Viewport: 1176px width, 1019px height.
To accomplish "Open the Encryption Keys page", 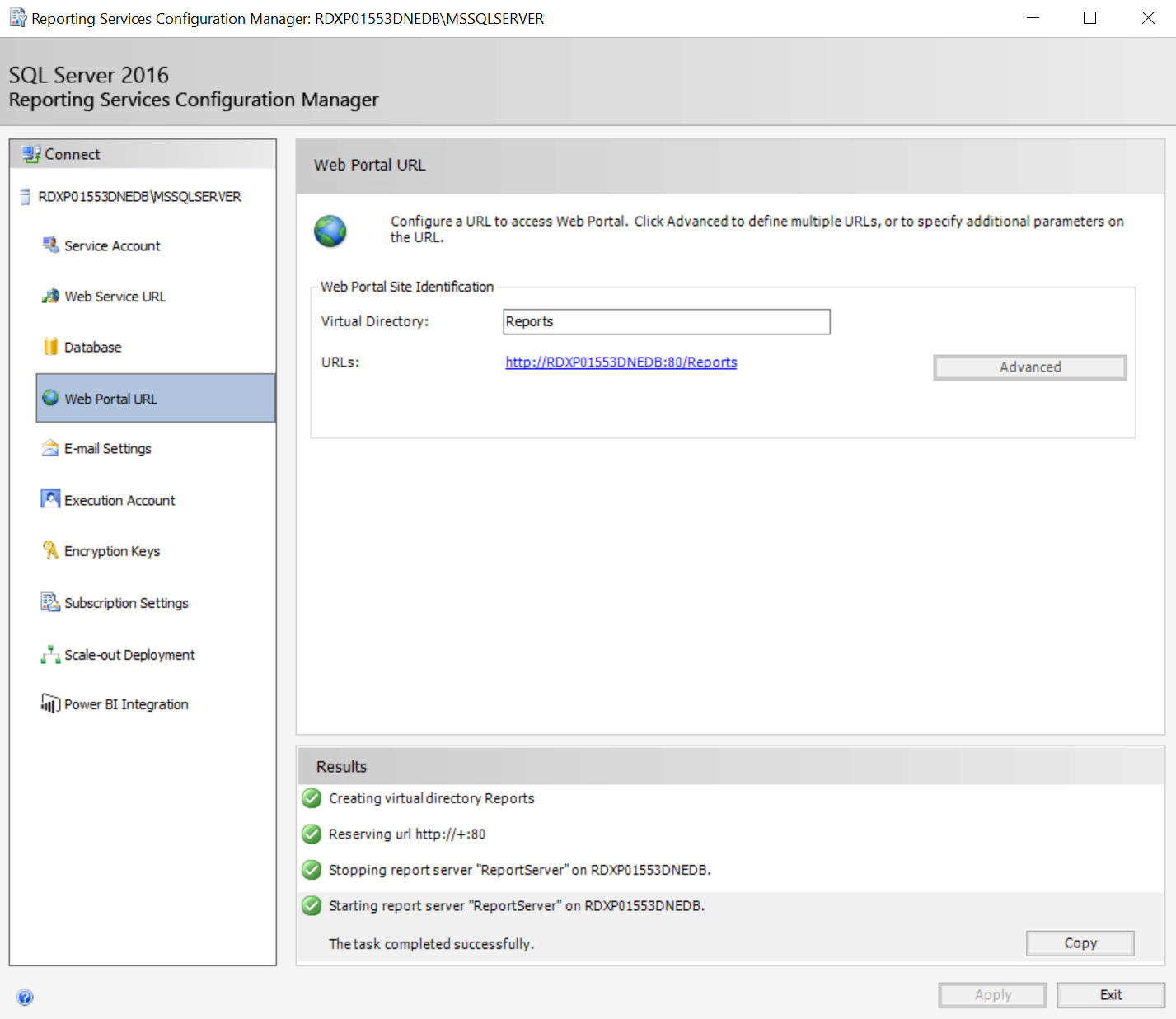I will point(112,551).
